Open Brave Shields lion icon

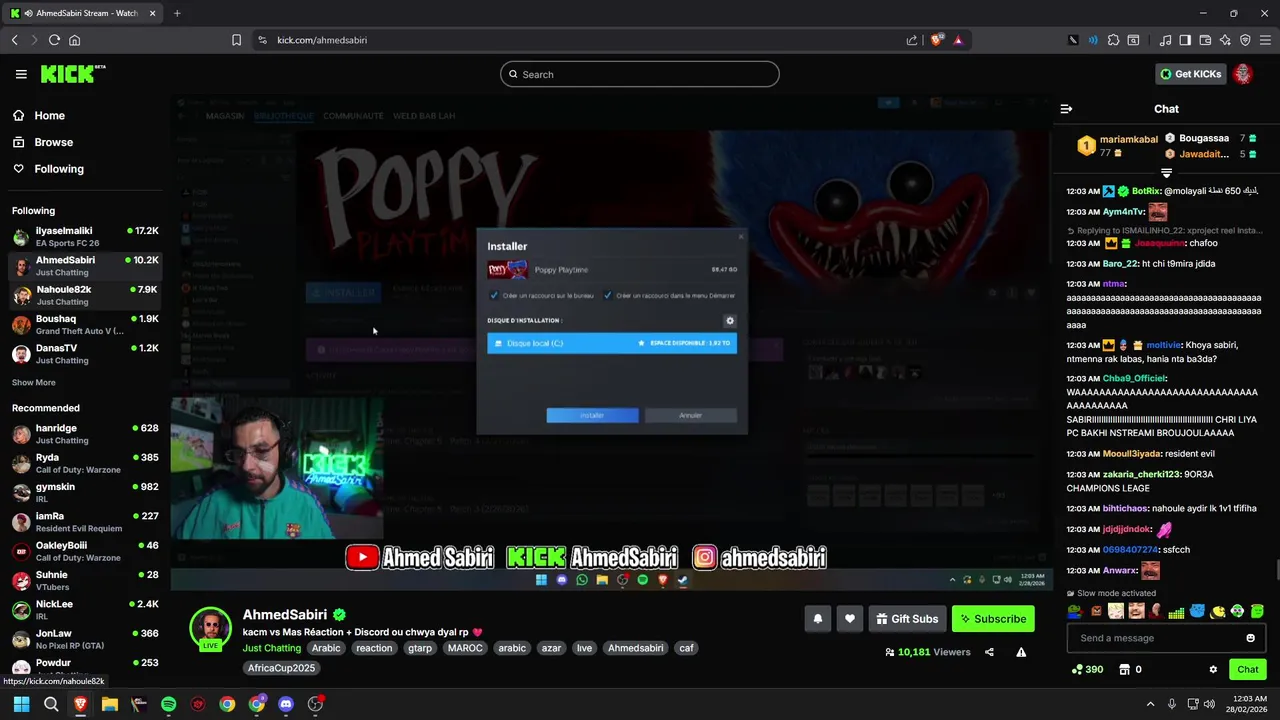point(937,40)
